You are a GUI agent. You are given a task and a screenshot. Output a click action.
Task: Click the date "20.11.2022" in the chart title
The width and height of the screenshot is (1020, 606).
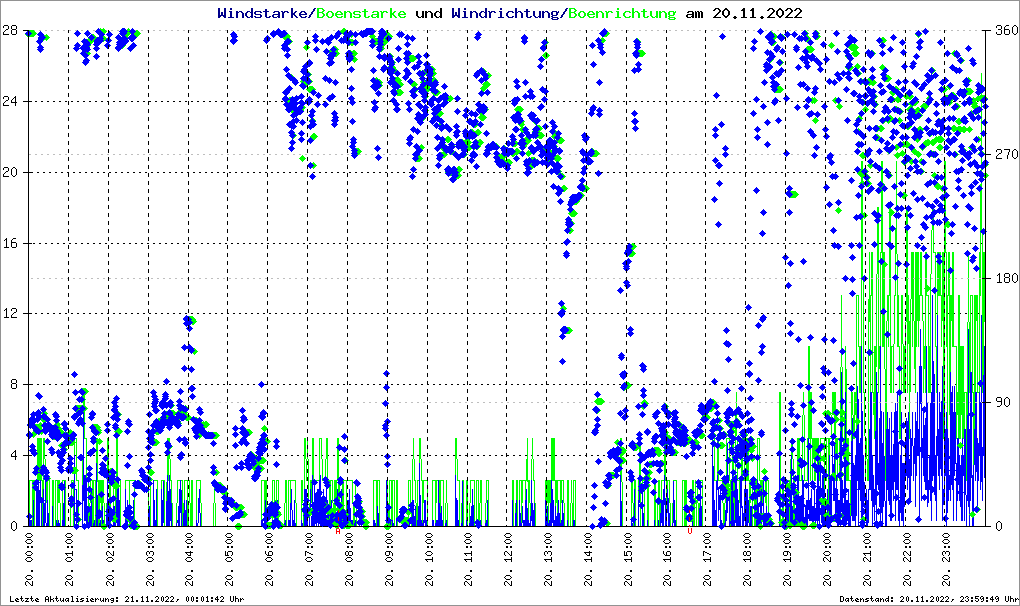(x=757, y=14)
